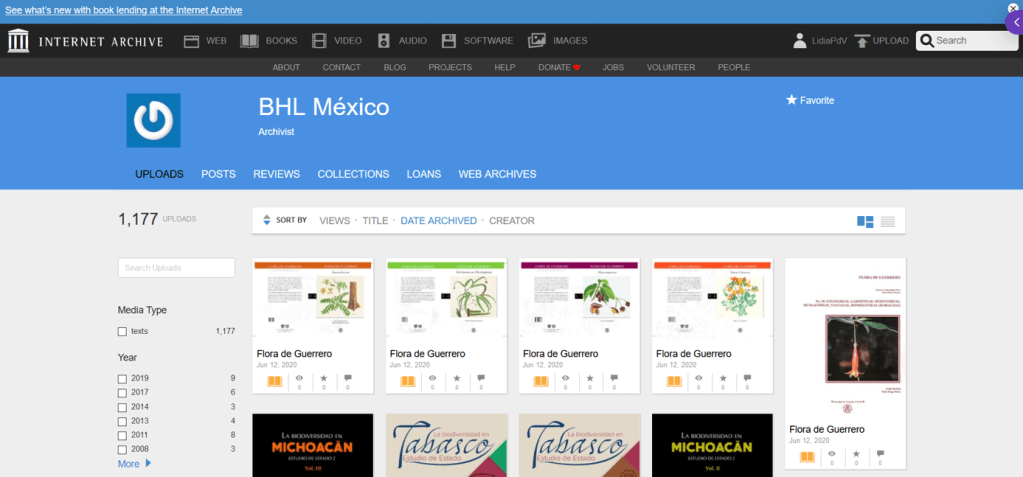This screenshot has height=477, width=1023.
Task: Switch to the Loans tab
Action: [424, 174]
